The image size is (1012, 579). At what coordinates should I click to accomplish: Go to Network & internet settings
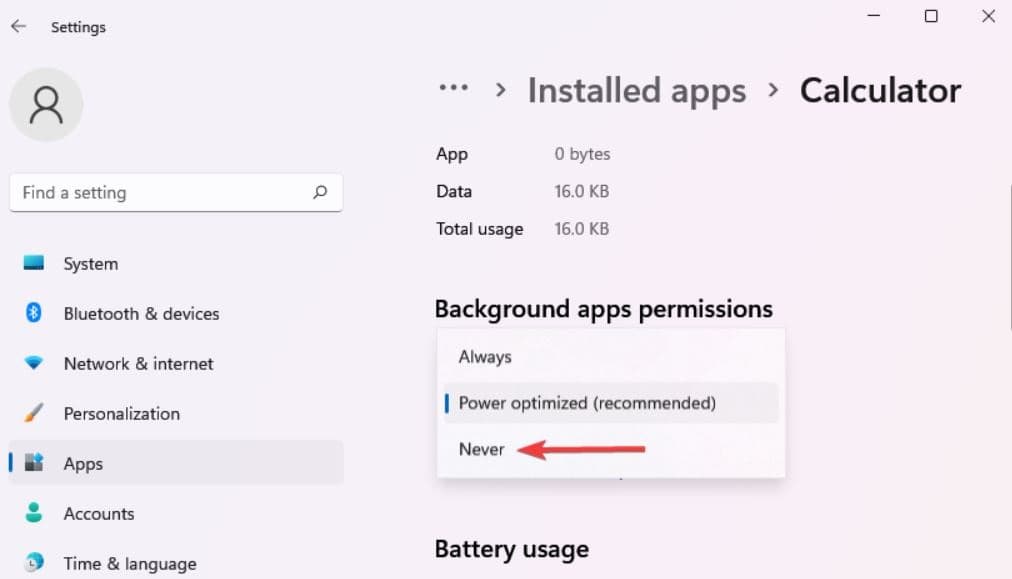click(x=138, y=363)
